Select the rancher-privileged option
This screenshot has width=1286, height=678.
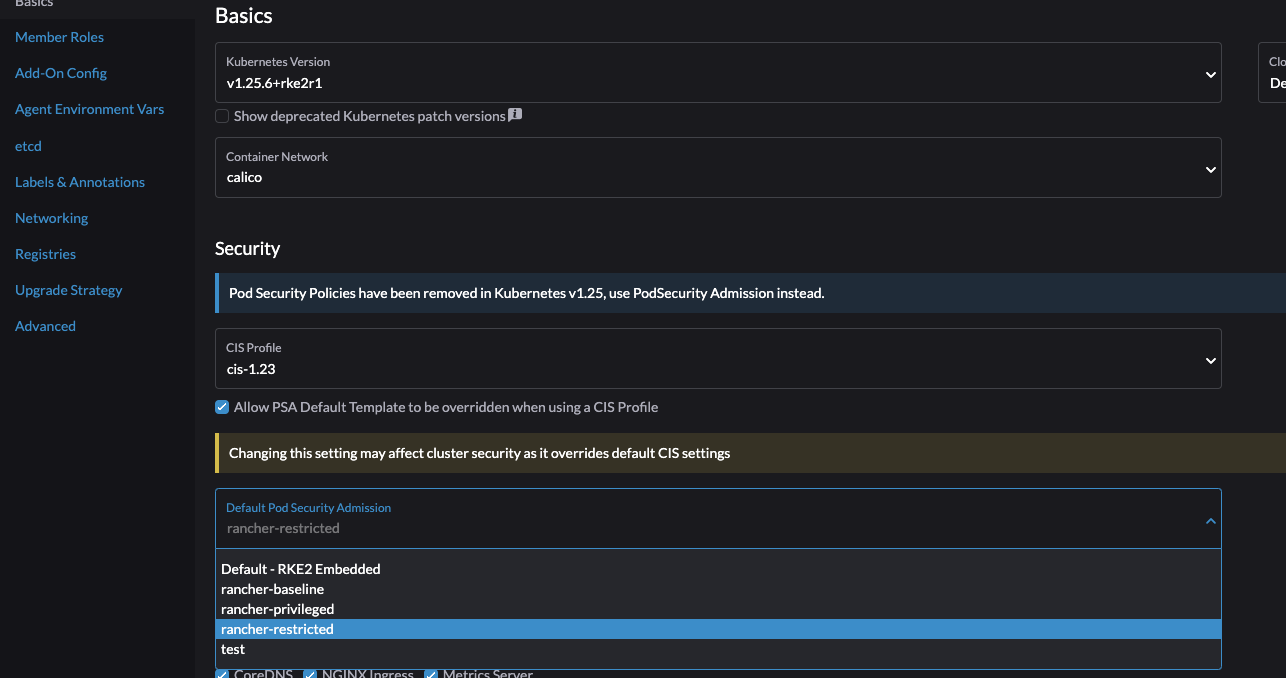(x=277, y=609)
